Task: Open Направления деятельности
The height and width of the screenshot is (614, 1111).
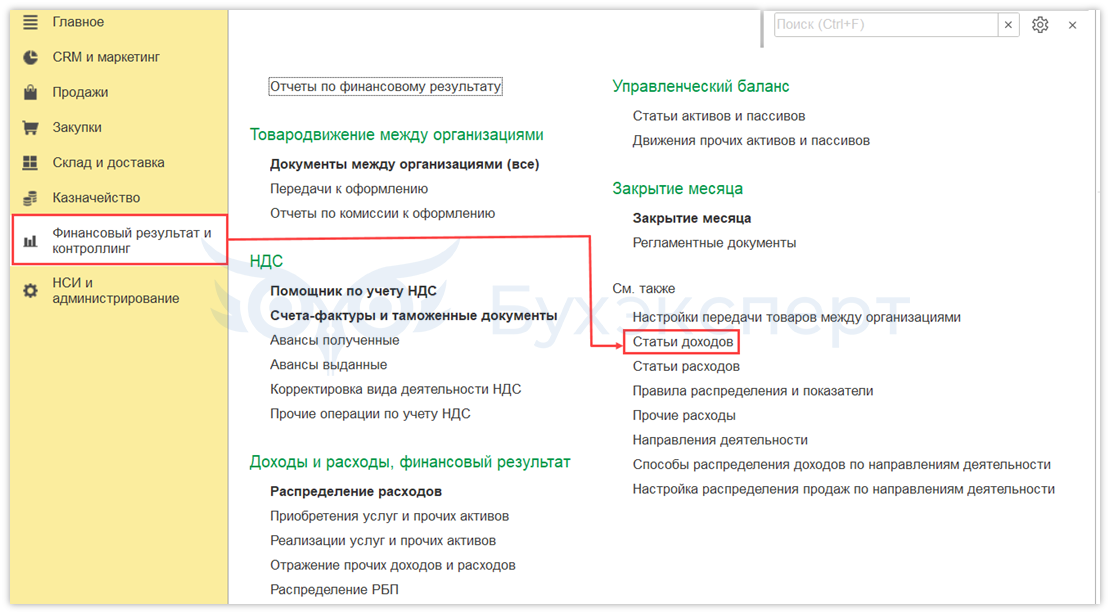Action: 720,440
